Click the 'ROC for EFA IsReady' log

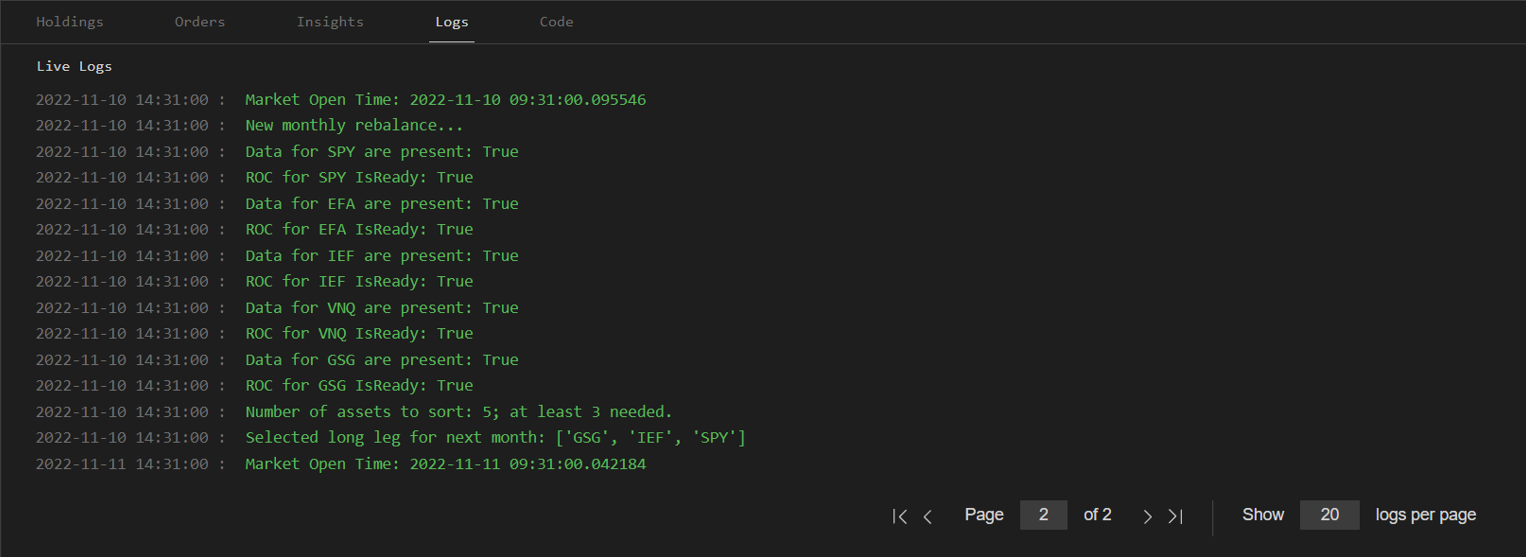tap(359, 230)
